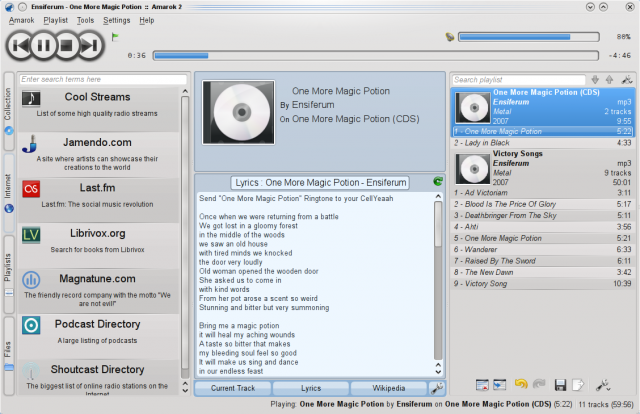Image resolution: width=640 pixels, height=414 pixels.
Task: Open the Playlist menu
Action: (x=55, y=20)
